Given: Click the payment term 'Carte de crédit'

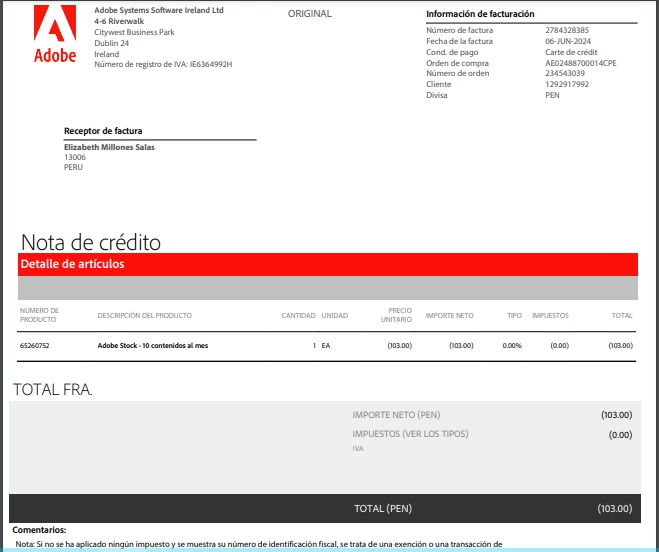Looking at the screenshot, I should pyautogui.click(x=571, y=52).
